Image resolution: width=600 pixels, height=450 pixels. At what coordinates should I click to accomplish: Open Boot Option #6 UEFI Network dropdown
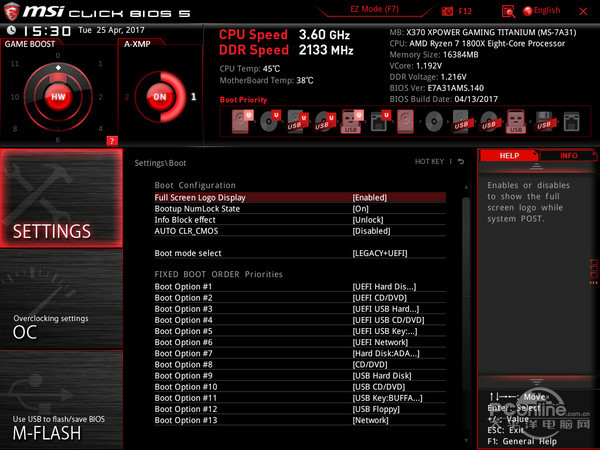click(x=380, y=342)
